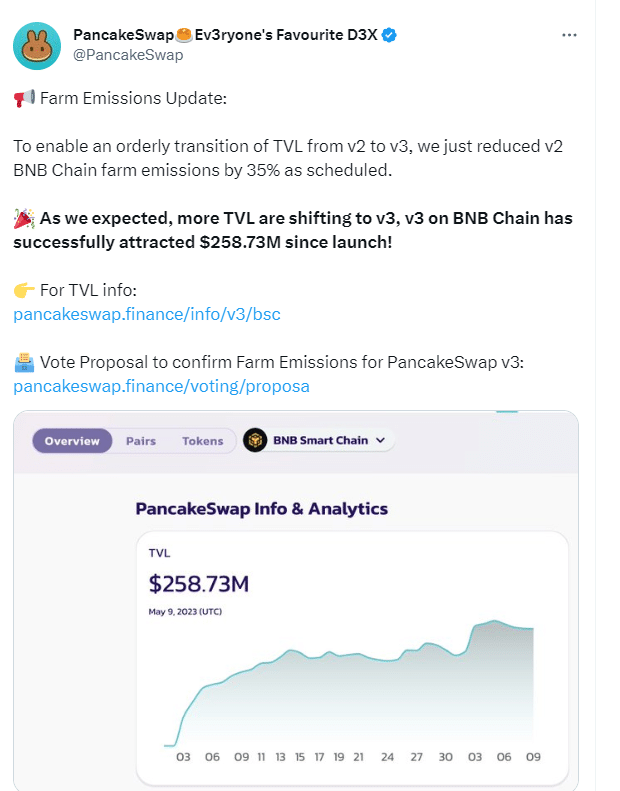Click the TVL chart peak near 06
The image size is (620, 791).
coord(494,621)
